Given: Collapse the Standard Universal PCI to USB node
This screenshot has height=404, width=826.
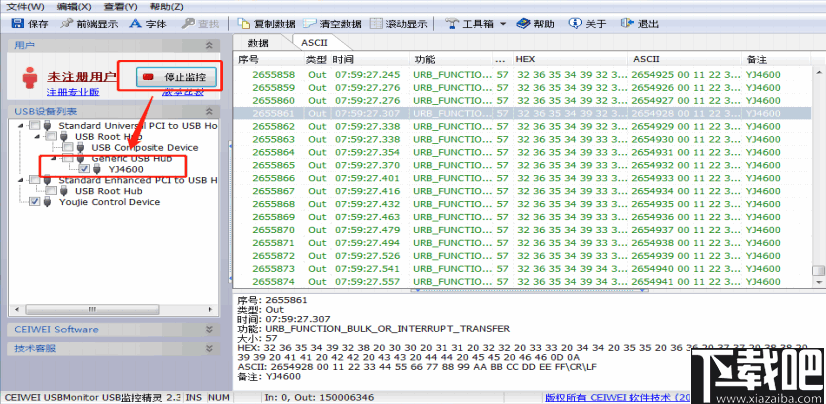Looking at the screenshot, I should (21, 125).
